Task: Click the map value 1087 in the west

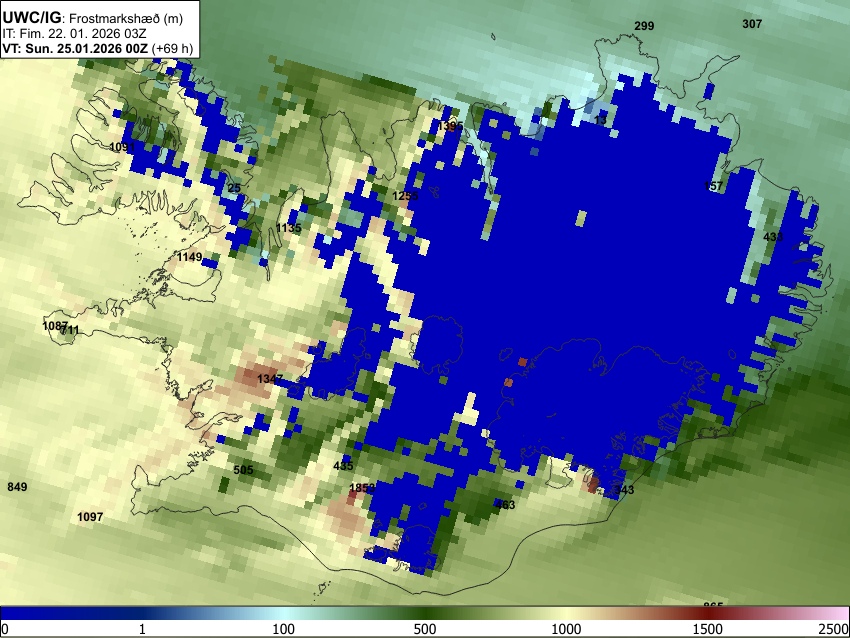Action: pos(55,326)
